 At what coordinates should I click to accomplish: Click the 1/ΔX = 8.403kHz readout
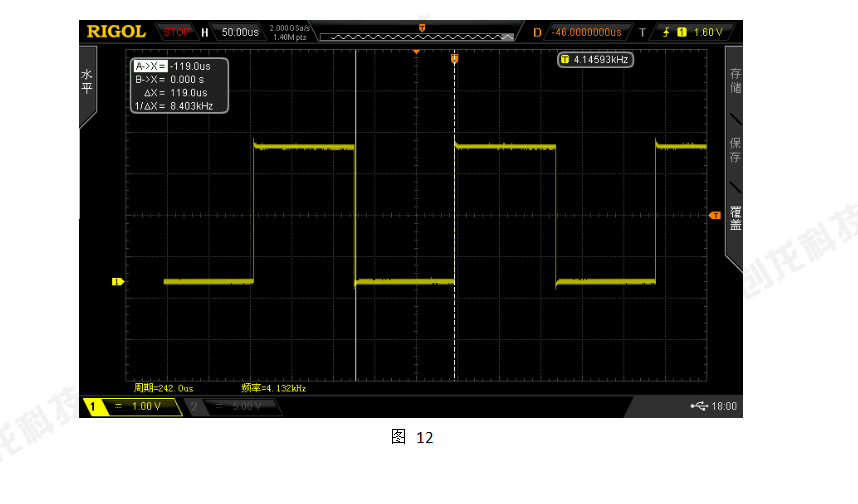coord(174,106)
